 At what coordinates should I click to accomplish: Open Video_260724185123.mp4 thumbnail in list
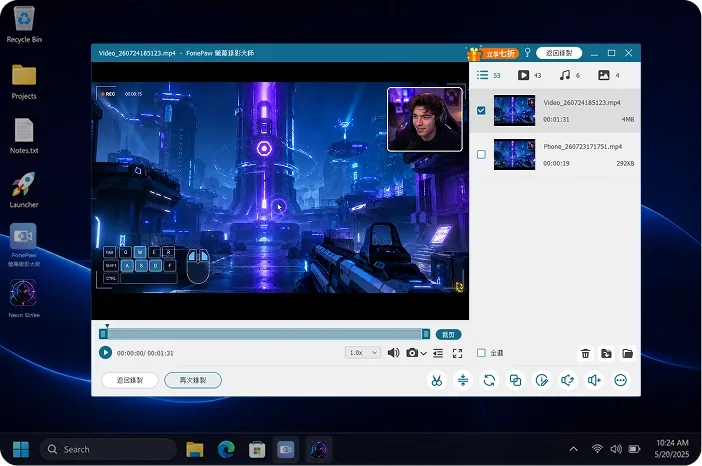pos(514,110)
